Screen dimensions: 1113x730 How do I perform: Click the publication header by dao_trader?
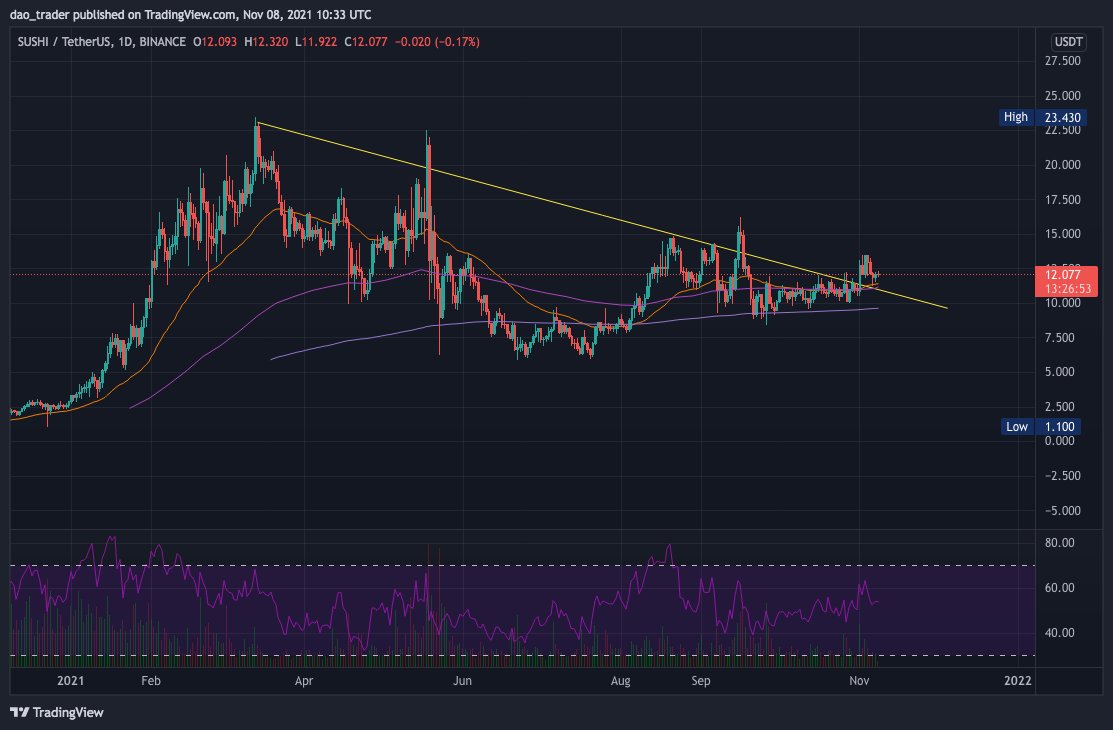tap(190, 14)
